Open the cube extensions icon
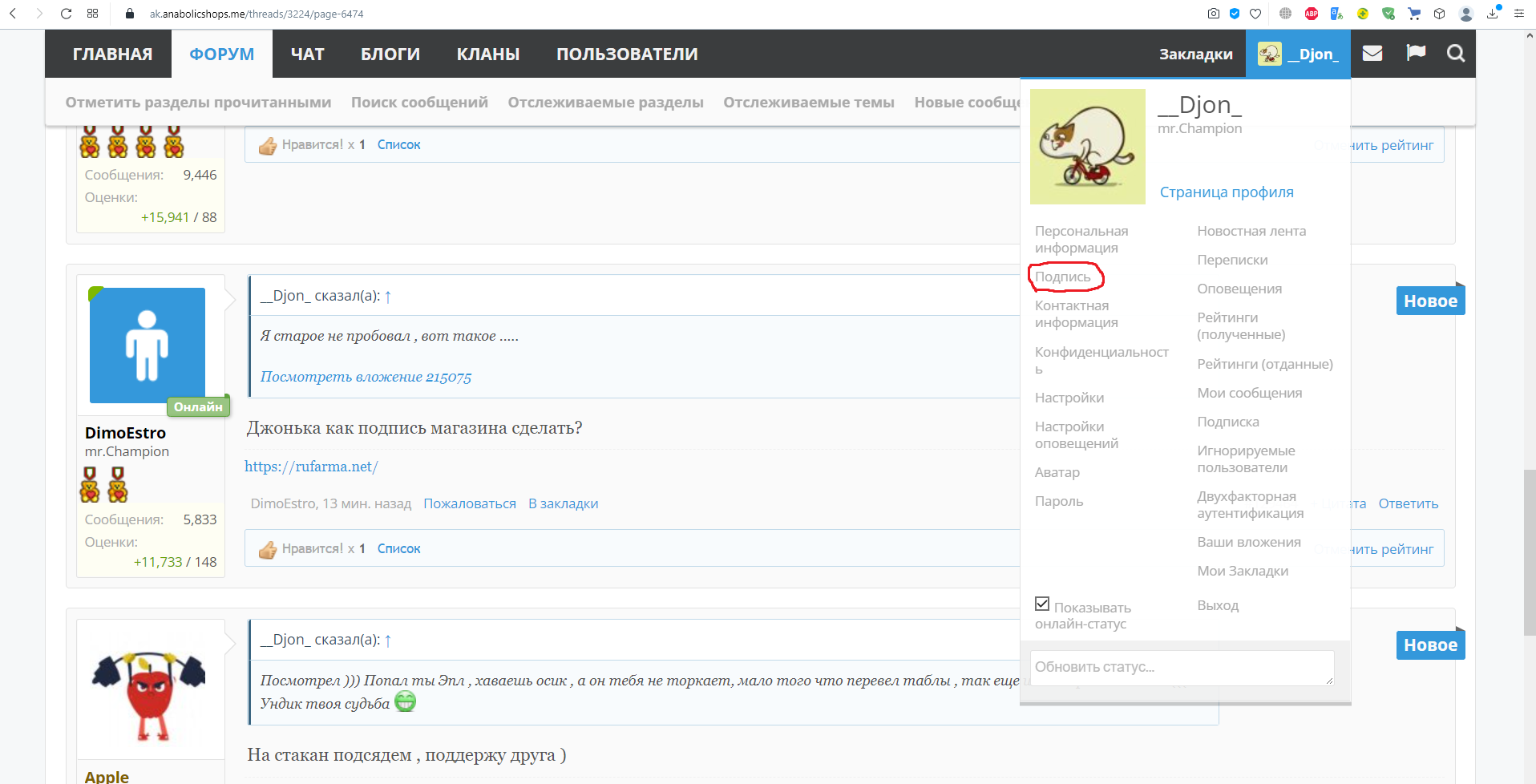The height and width of the screenshot is (784, 1536). click(x=1440, y=14)
